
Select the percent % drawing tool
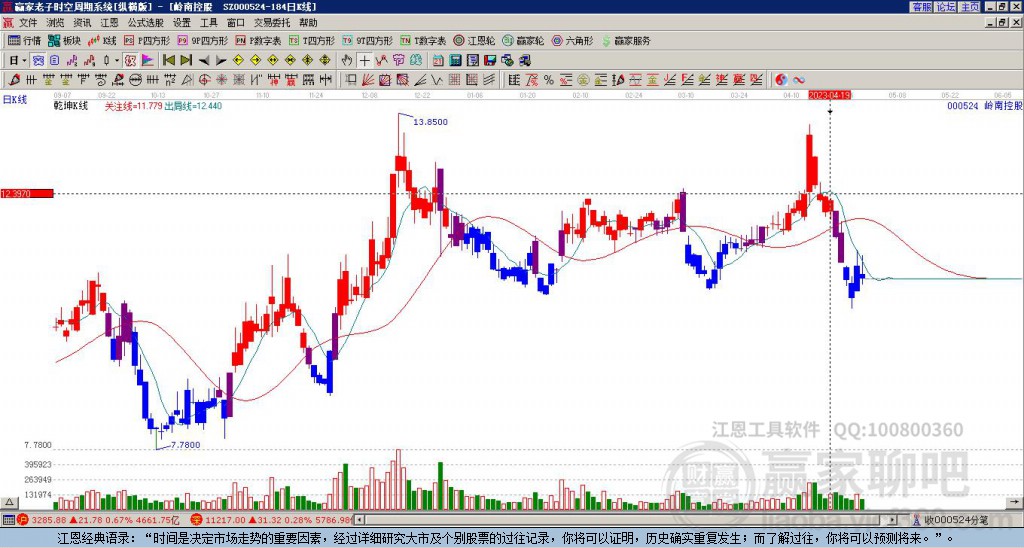click(x=549, y=80)
